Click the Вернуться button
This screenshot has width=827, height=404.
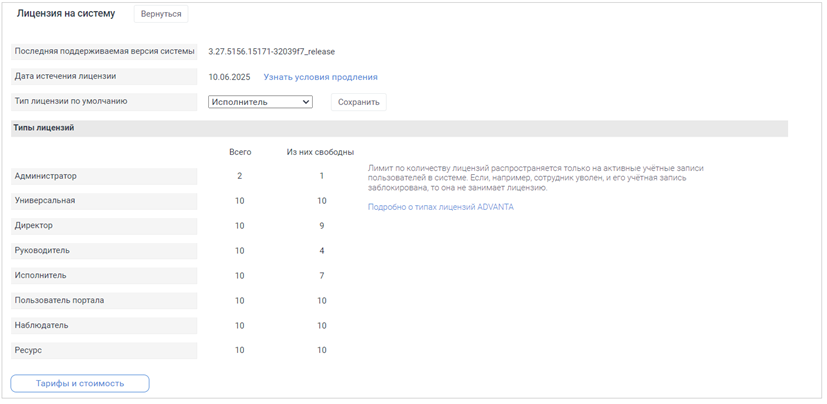click(x=160, y=15)
